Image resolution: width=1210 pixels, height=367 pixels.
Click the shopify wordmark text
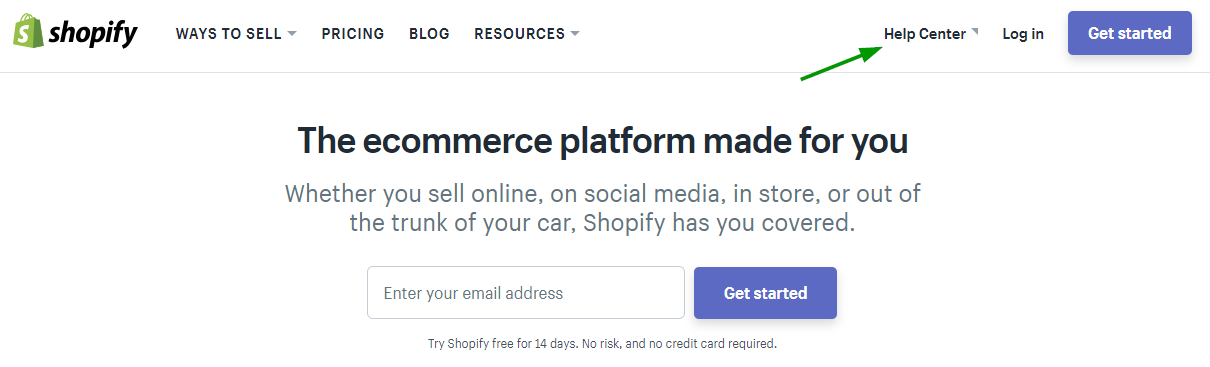click(x=92, y=34)
